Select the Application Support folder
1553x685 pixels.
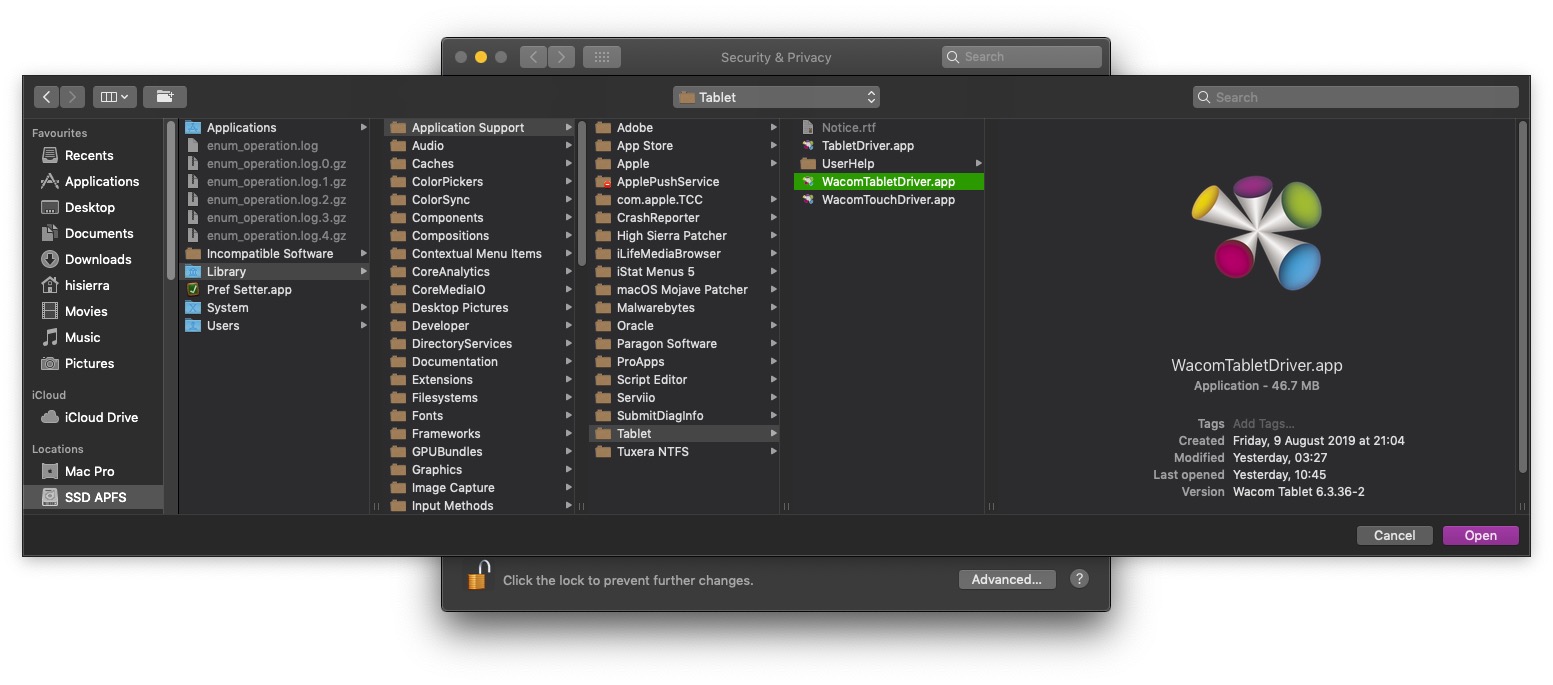point(479,127)
